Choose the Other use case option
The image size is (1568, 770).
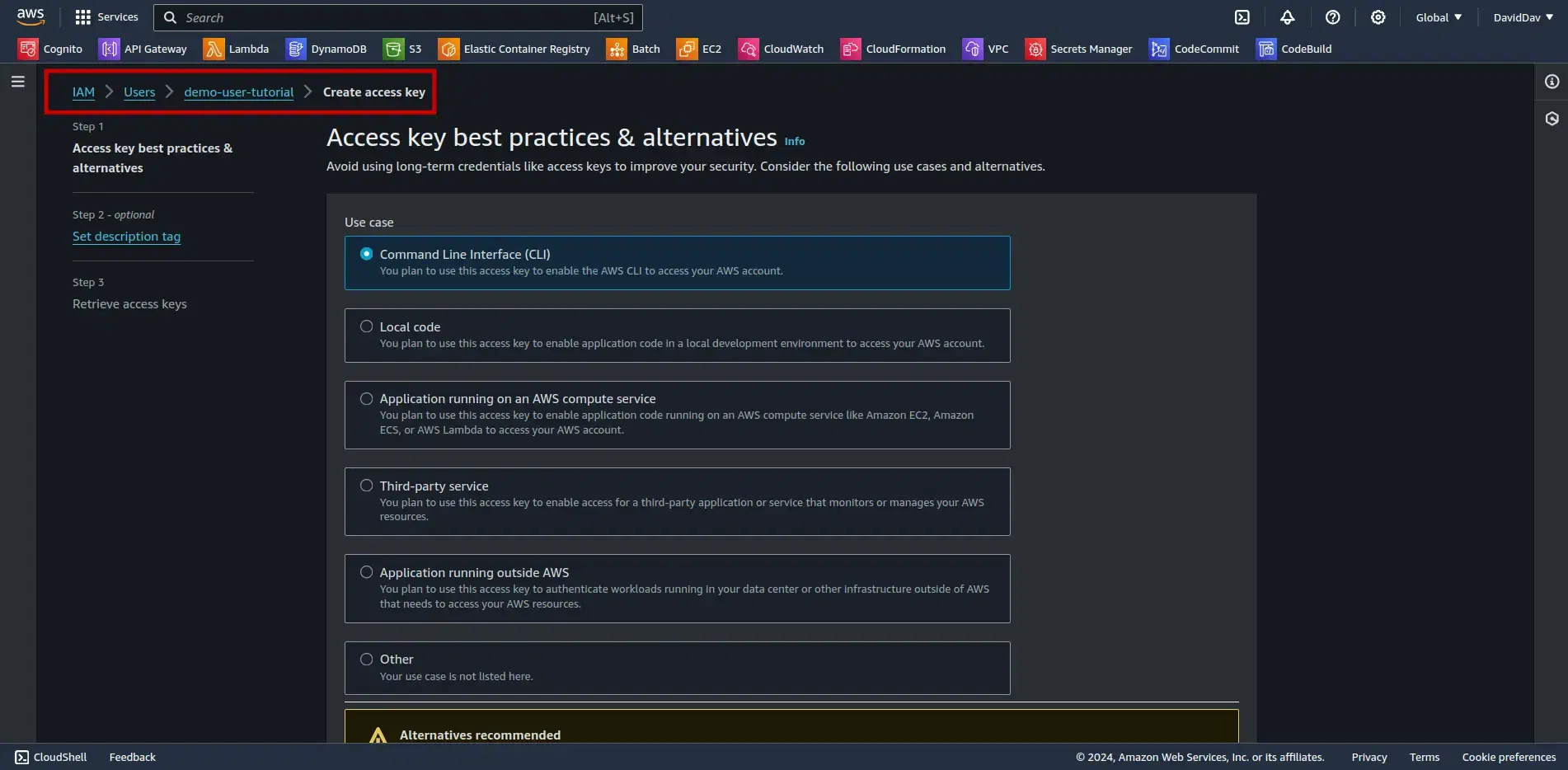click(367, 660)
